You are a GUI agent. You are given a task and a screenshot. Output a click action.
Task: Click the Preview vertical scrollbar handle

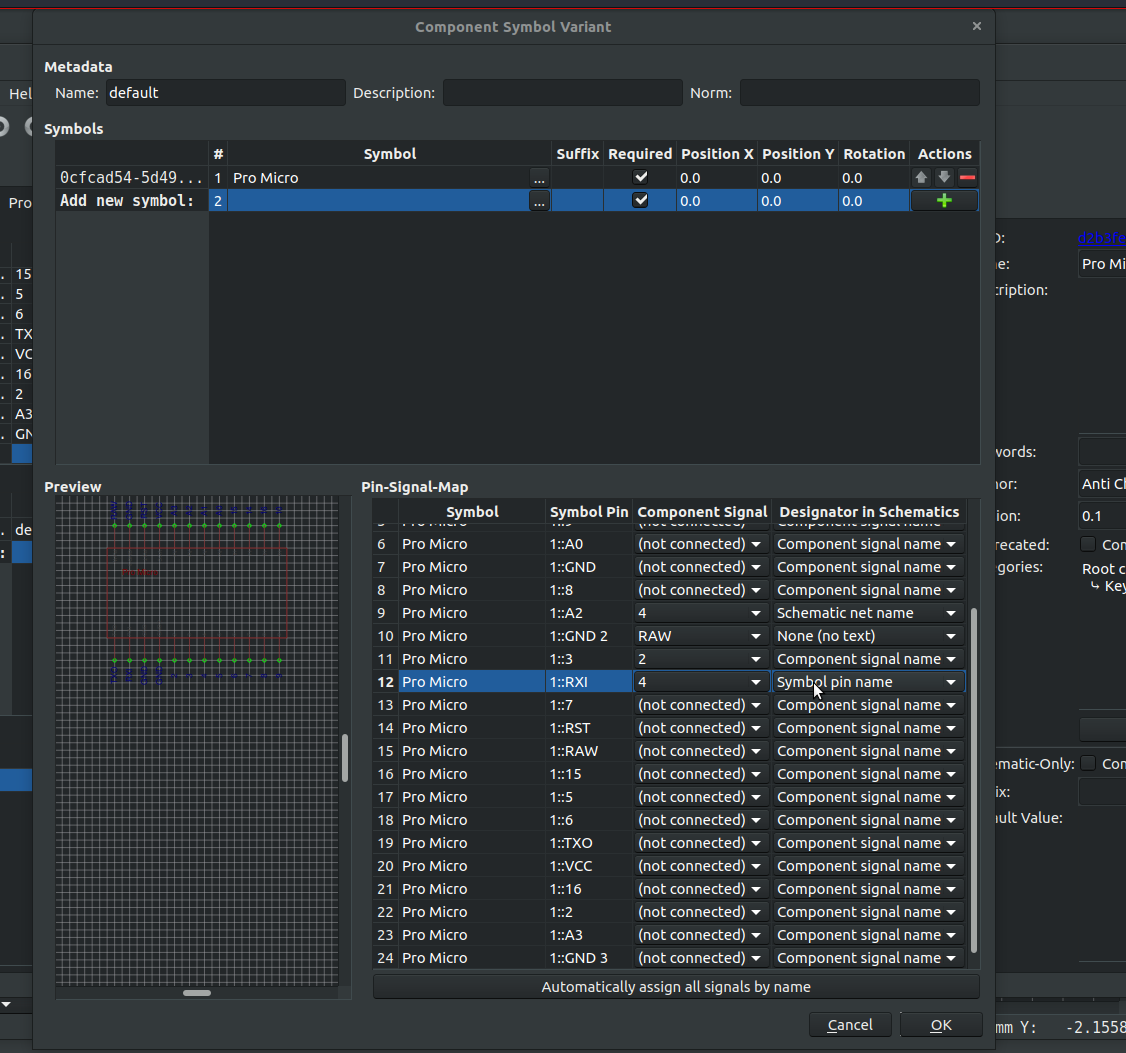pyautogui.click(x=345, y=758)
